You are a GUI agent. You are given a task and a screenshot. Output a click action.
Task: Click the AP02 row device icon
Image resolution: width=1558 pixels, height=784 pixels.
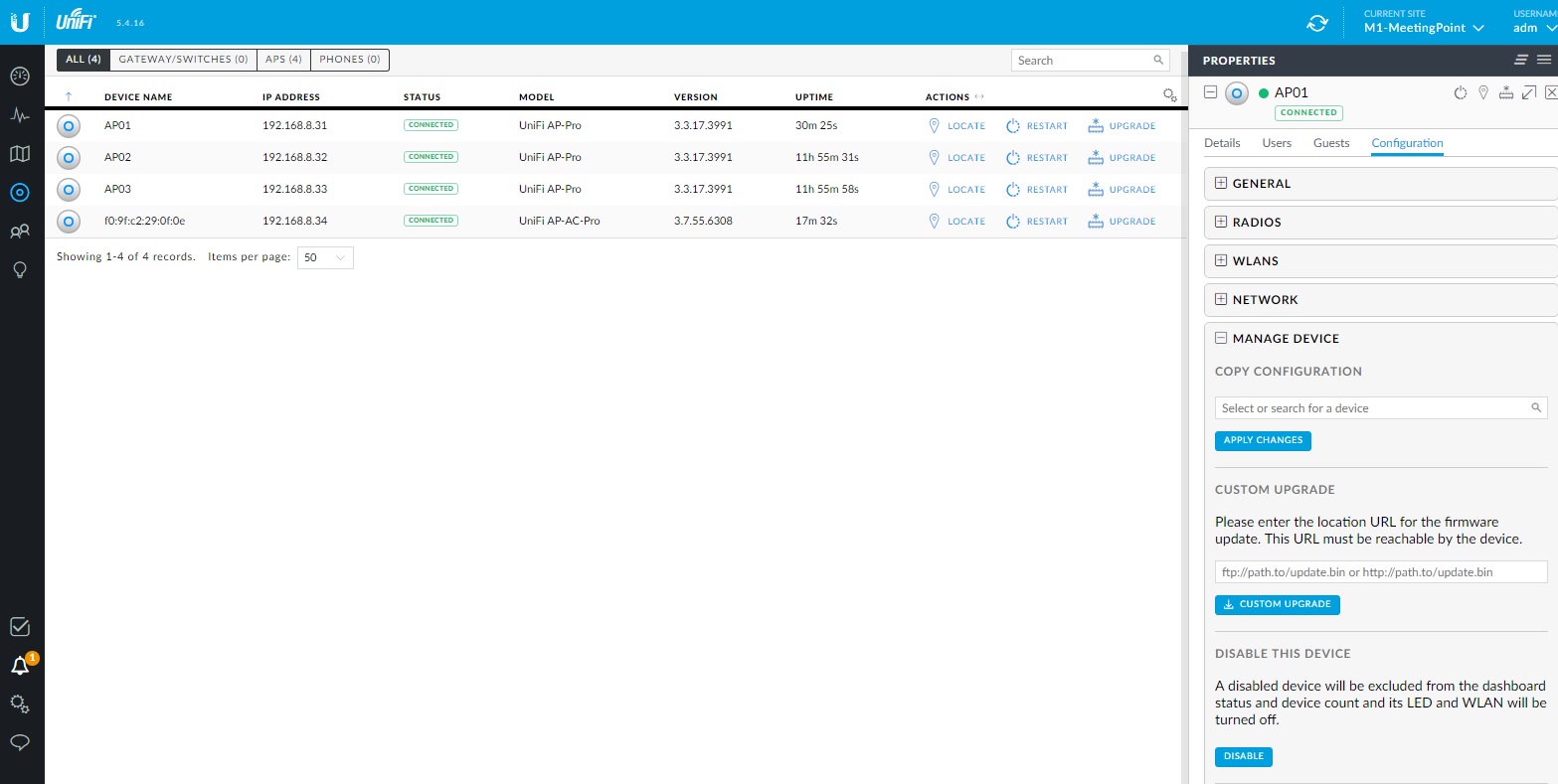tap(69, 158)
